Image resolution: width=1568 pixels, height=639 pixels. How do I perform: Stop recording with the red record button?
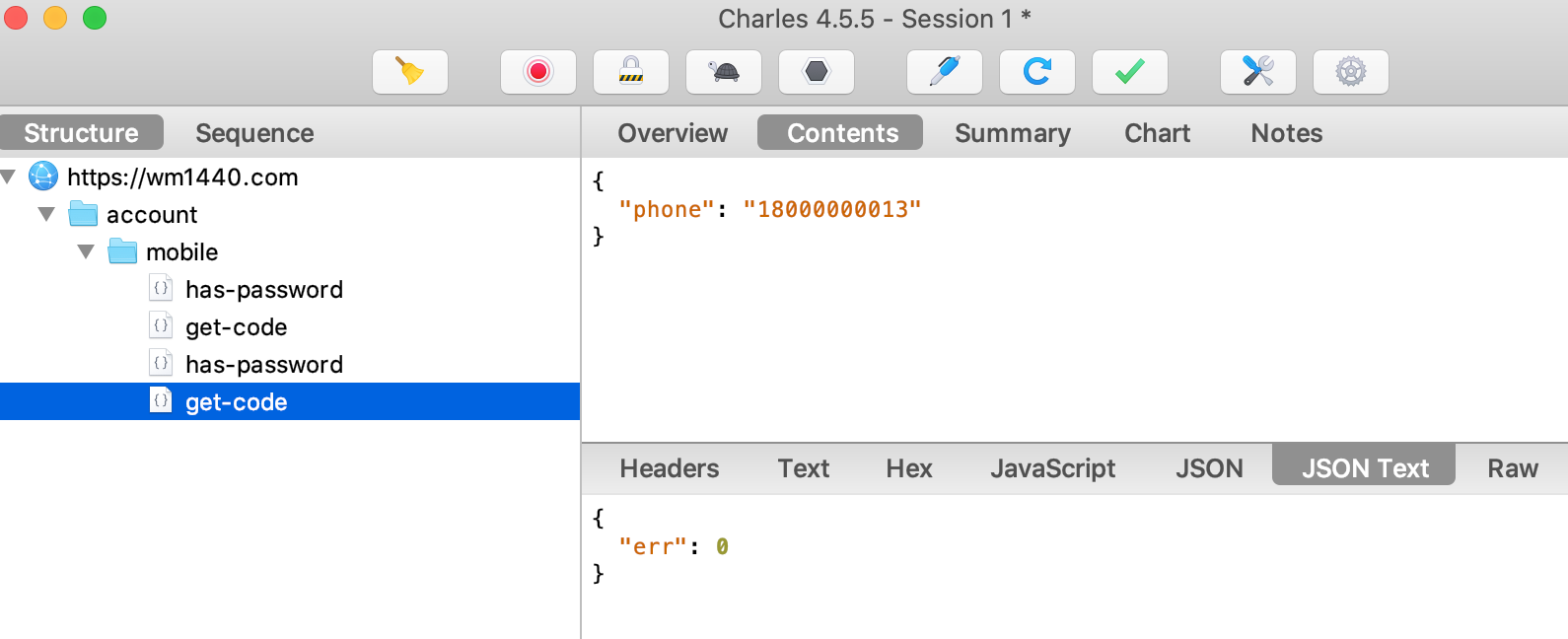tap(538, 72)
